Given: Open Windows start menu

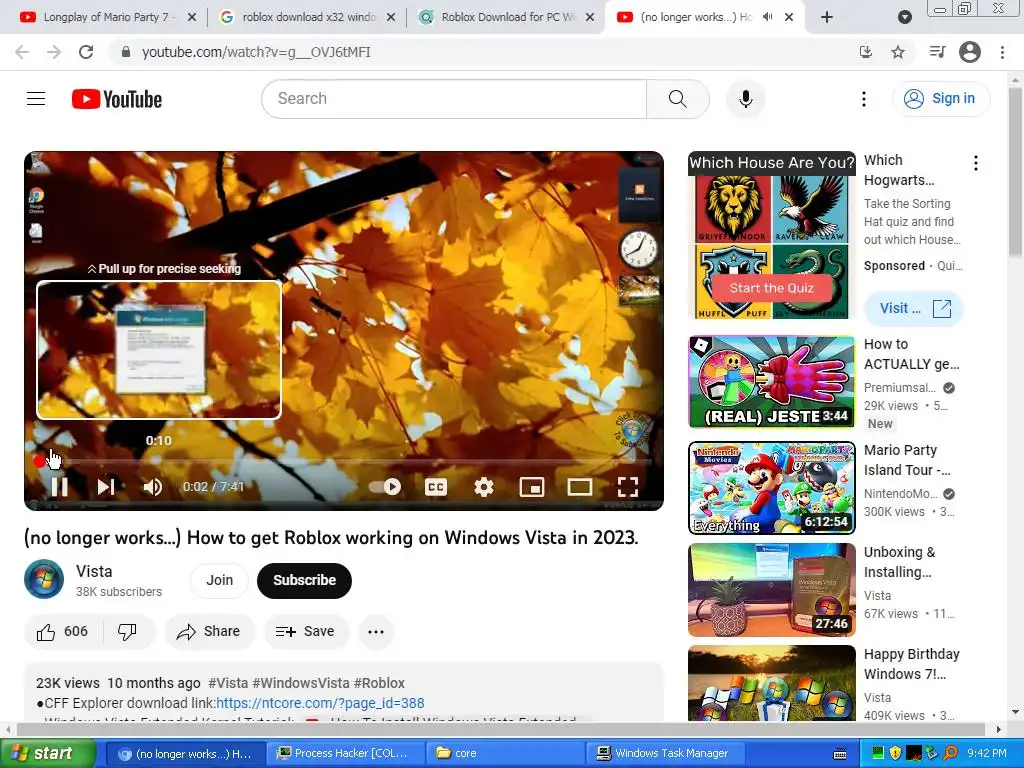Looking at the screenshot, I should pos(46,754).
